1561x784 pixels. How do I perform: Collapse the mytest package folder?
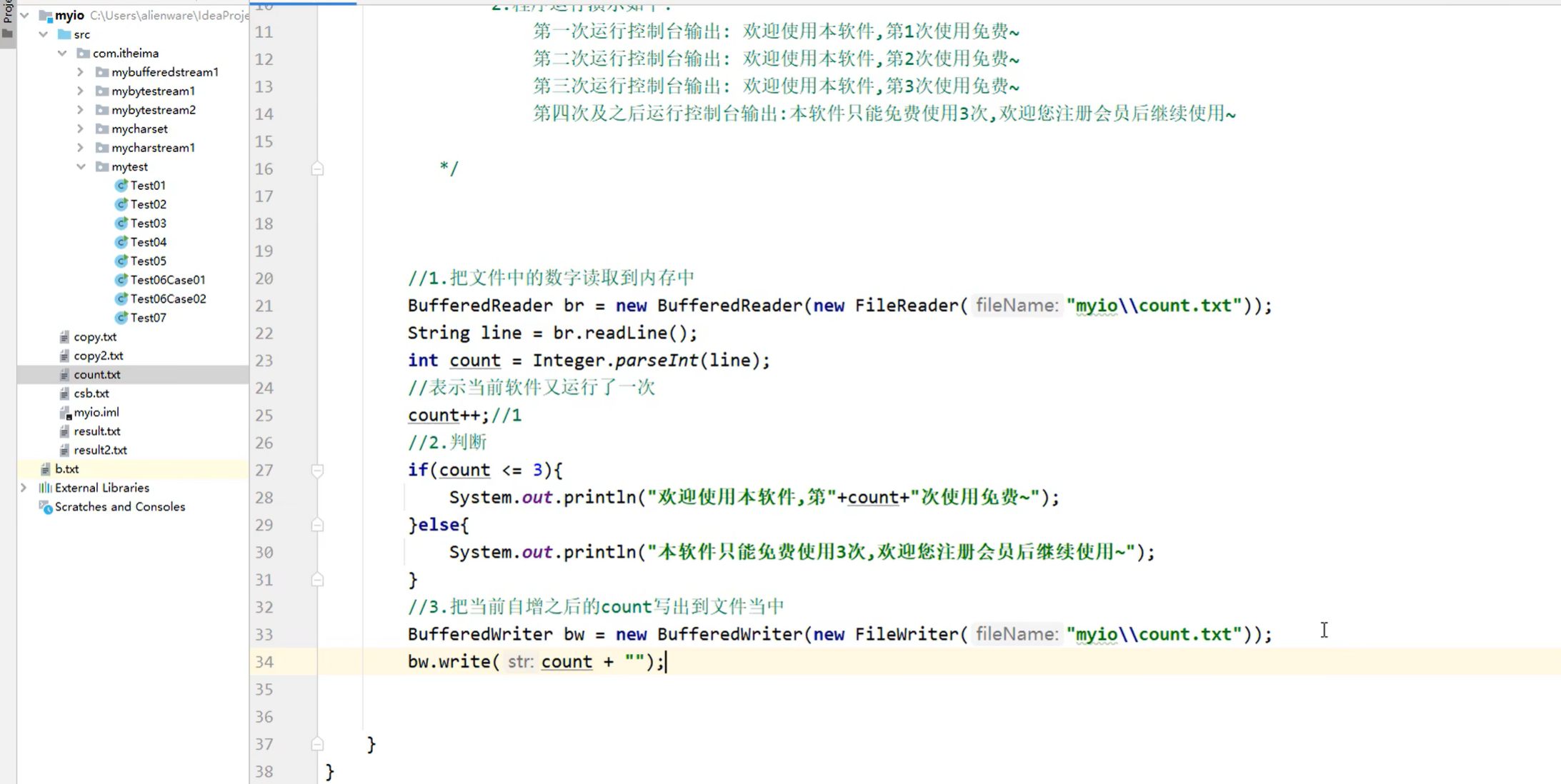(x=81, y=166)
